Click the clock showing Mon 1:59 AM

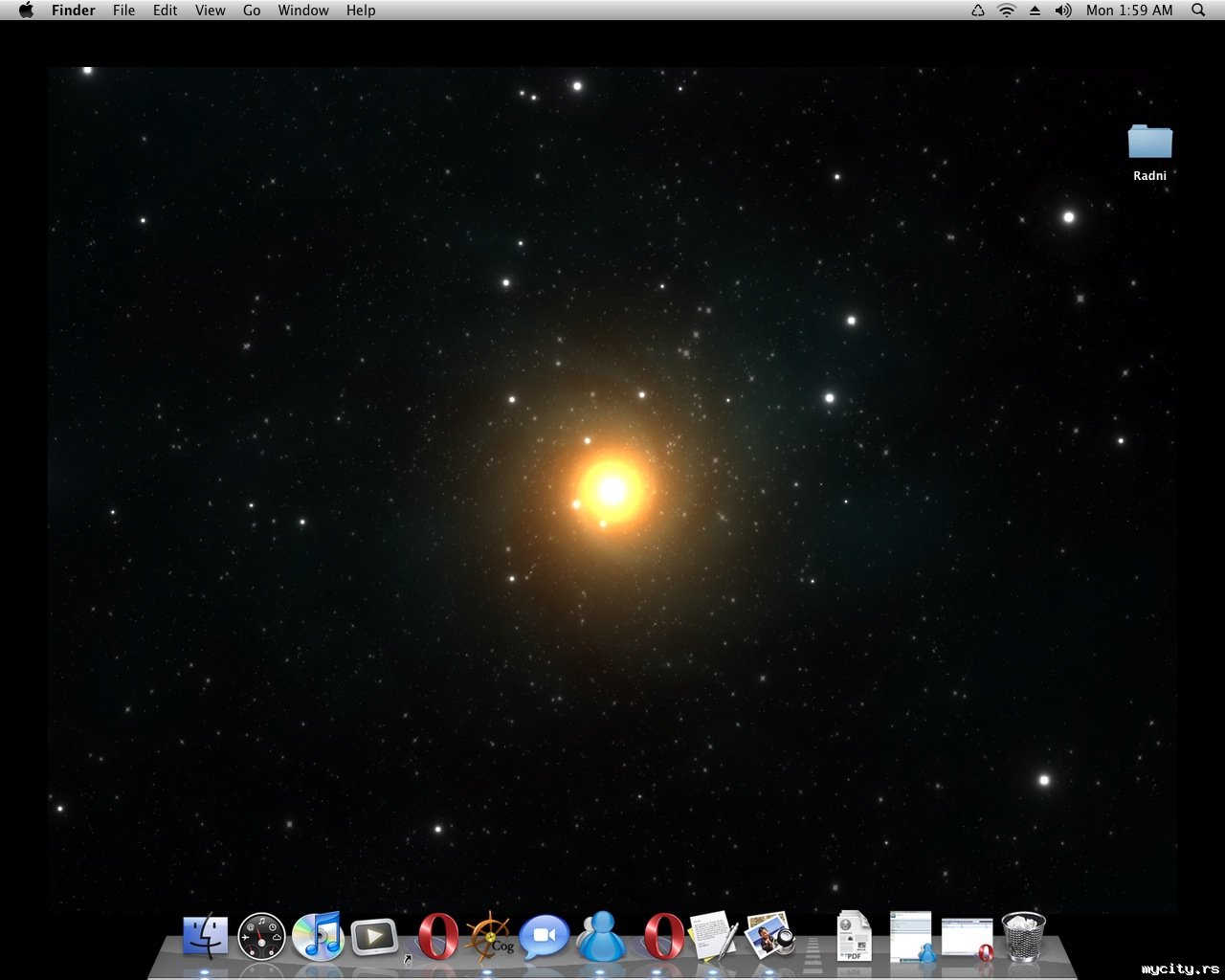[x=1128, y=11]
